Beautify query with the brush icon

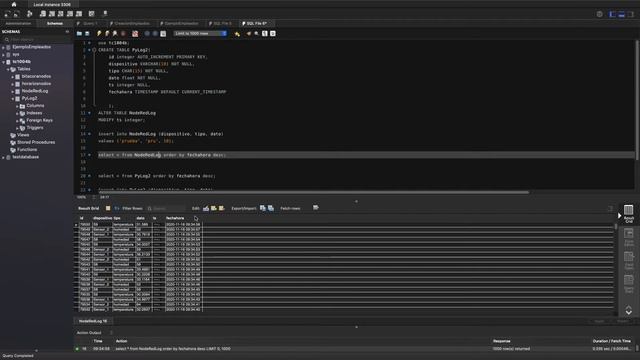pyautogui.click(x=249, y=33)
